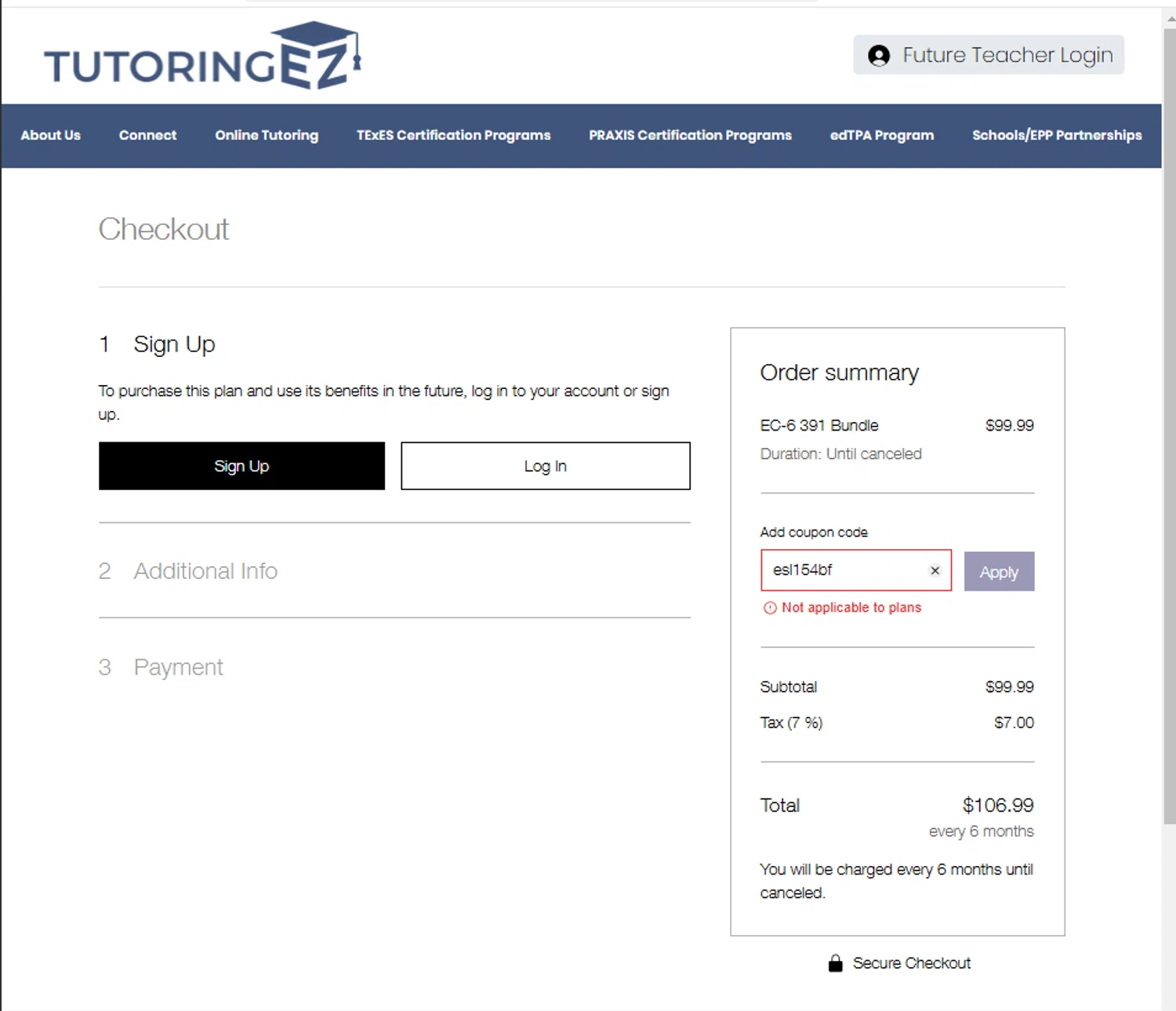Click the user avatar icon beside Future Teacher Login
The width and height of the screenshot is (1176, 1011).
tap(879, 55)
